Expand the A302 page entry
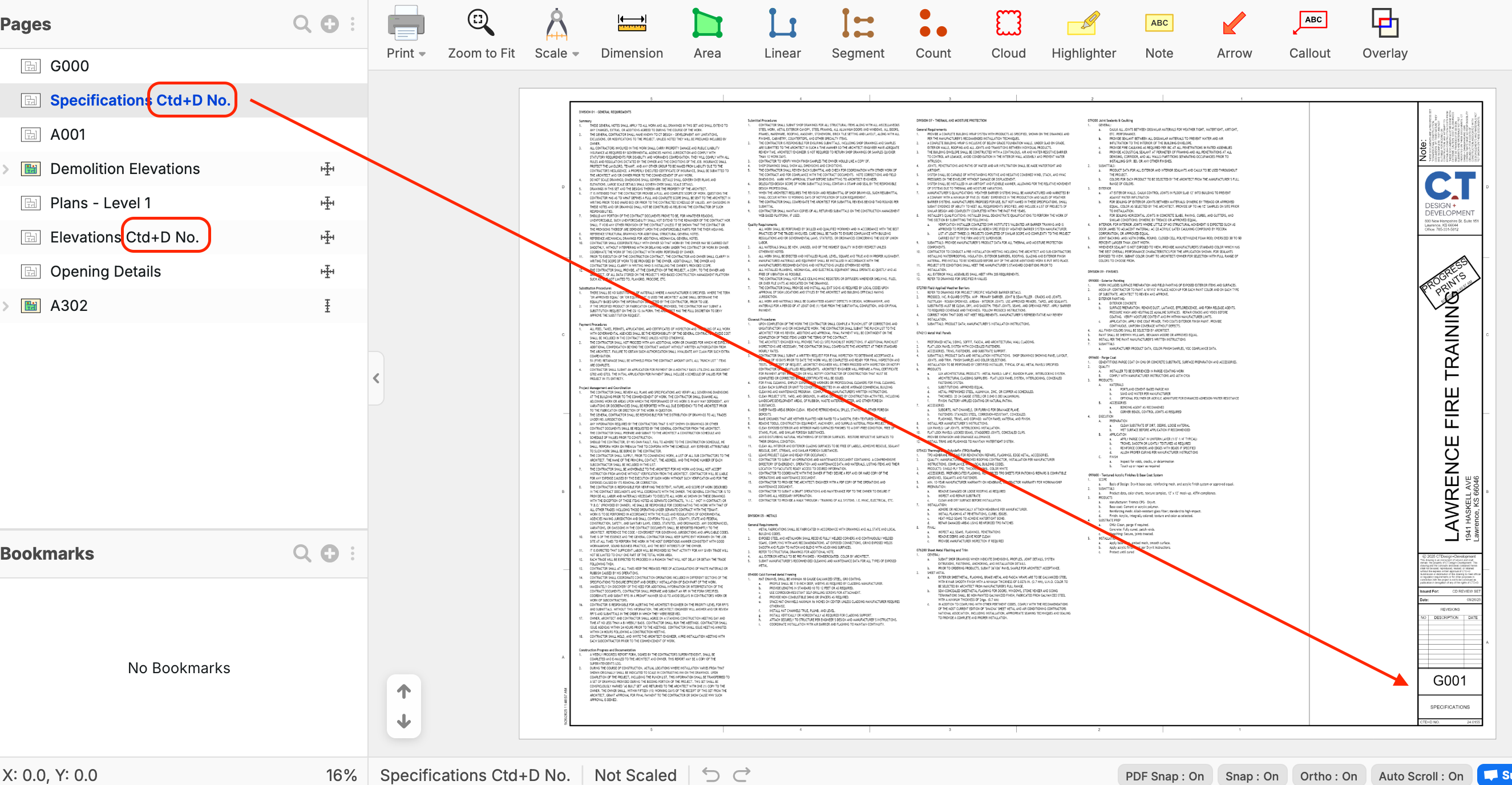The image size is (1512, 785). (6, 306)
